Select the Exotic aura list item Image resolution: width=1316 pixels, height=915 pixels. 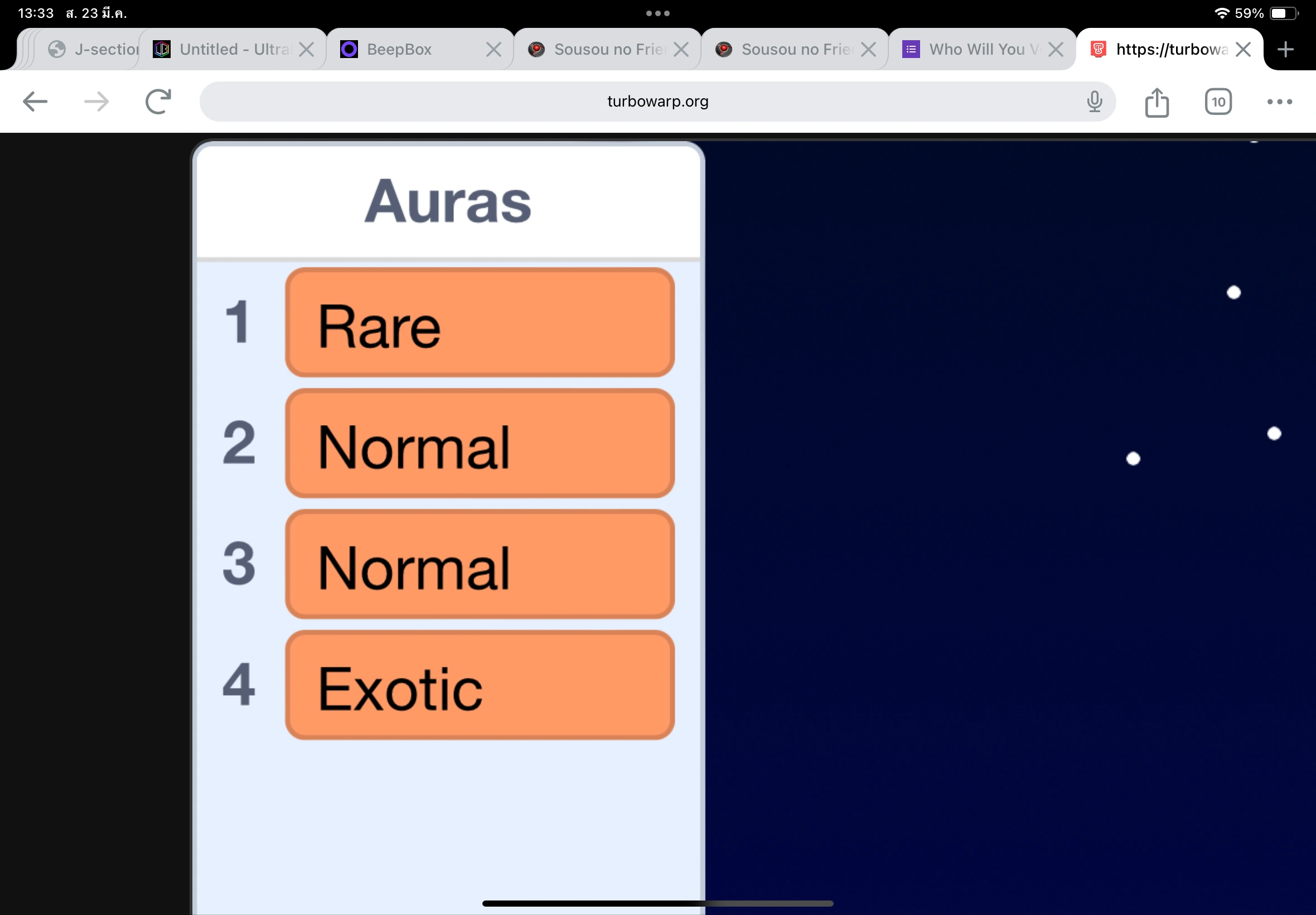click(480, 685)
